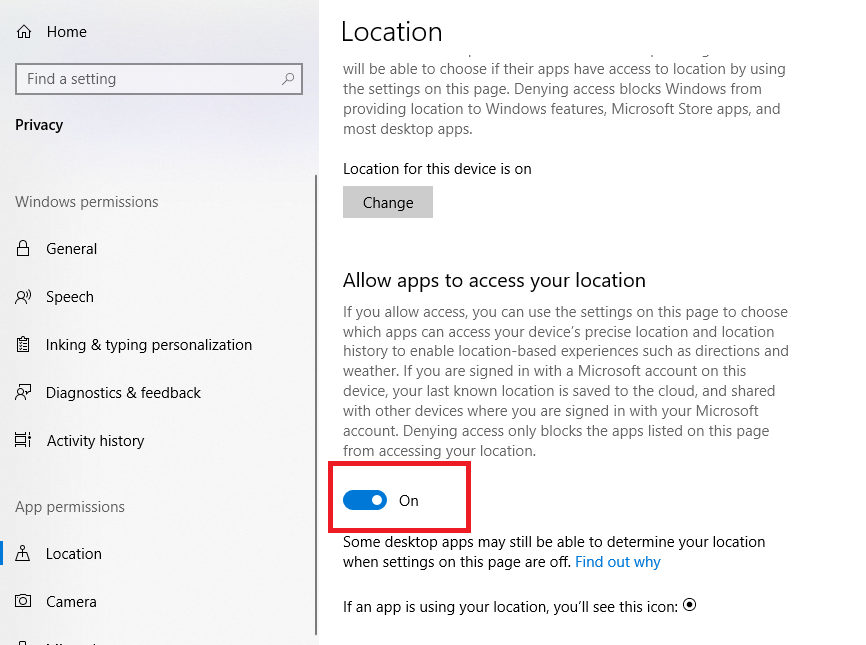Click the location-in-use example icon

tap(689, 606)
